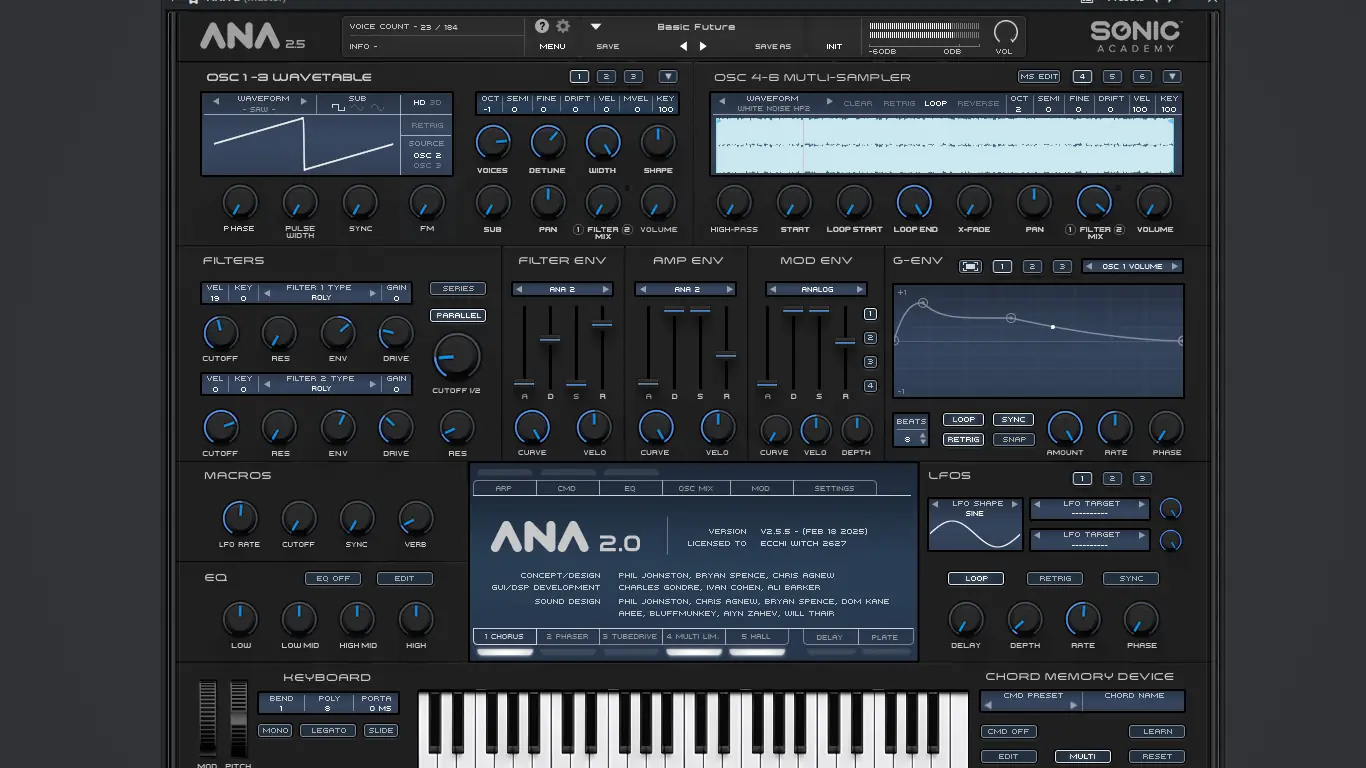Open Mod Env ANALOG selector

[x=816, y=289]
